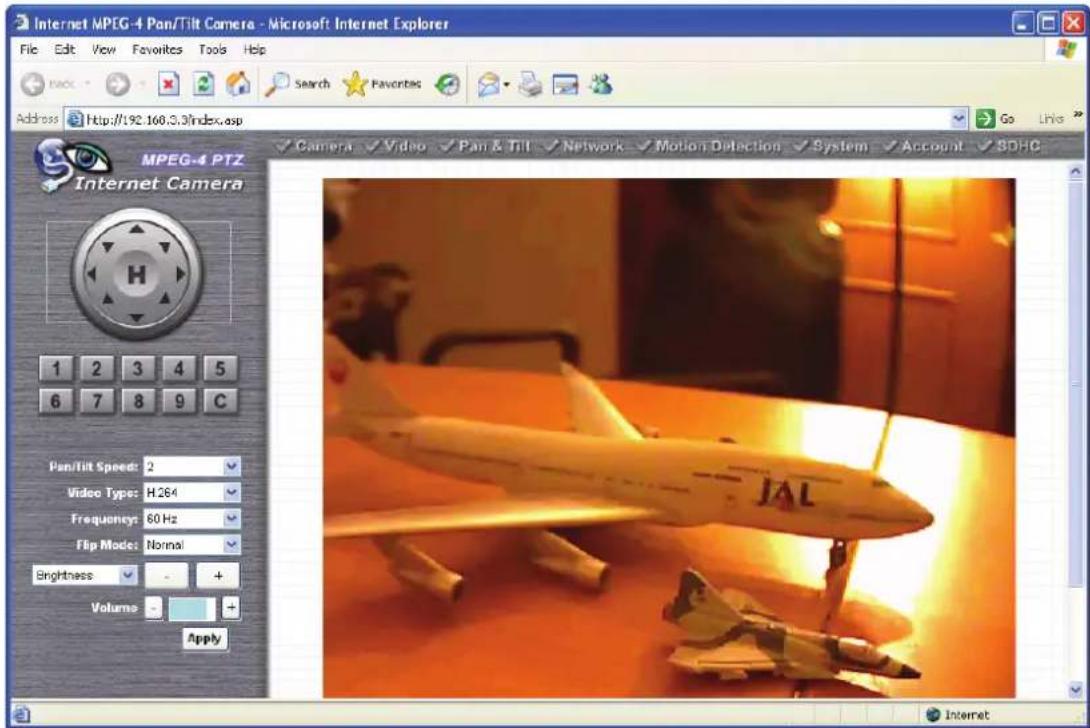The image size is (1090, 728).
Task: Click the Go button beside the address bar
Action: click(995, 119)
